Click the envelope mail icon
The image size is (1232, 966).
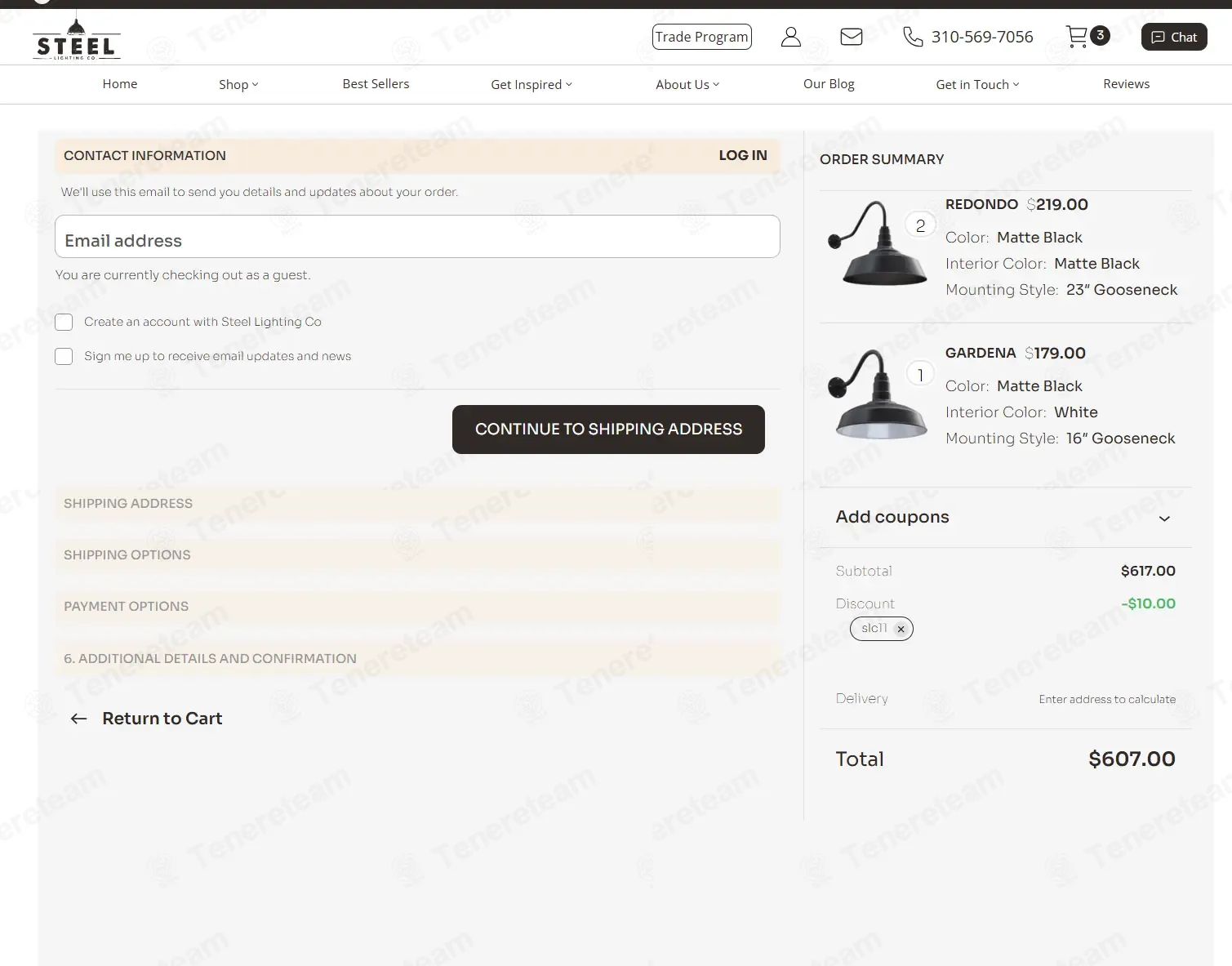click(852, 37)
